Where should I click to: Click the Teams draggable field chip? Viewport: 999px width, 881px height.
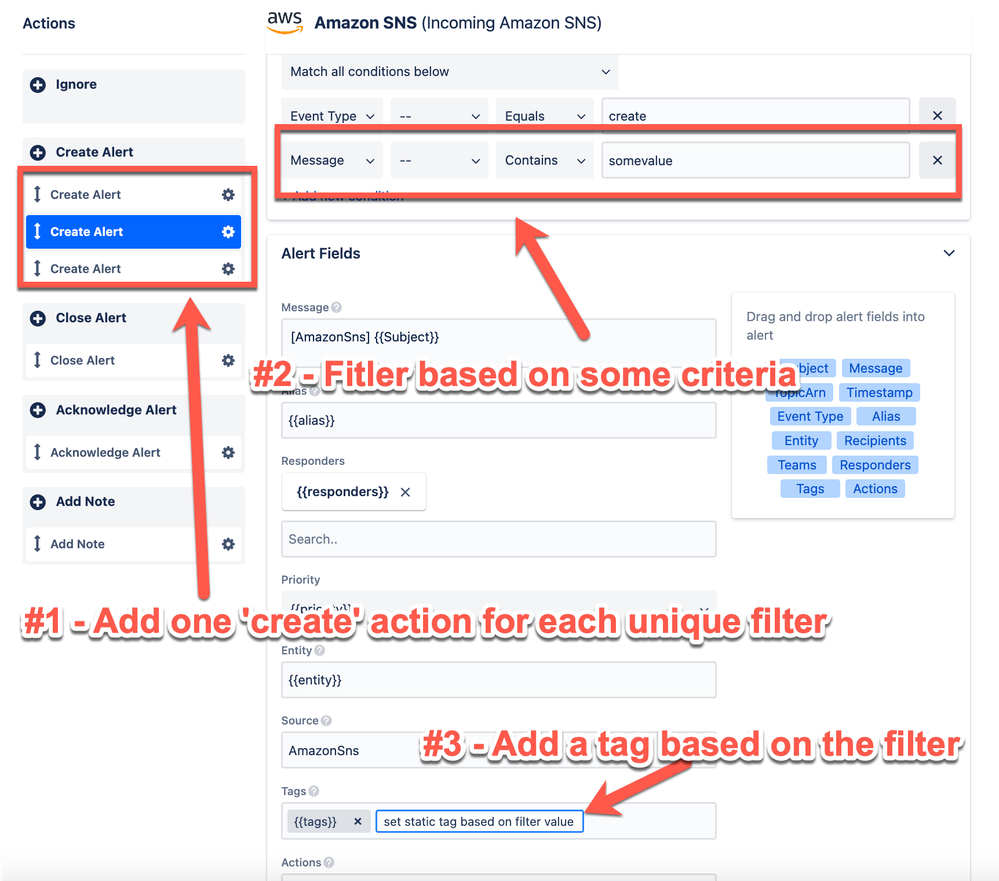point(796,465)
